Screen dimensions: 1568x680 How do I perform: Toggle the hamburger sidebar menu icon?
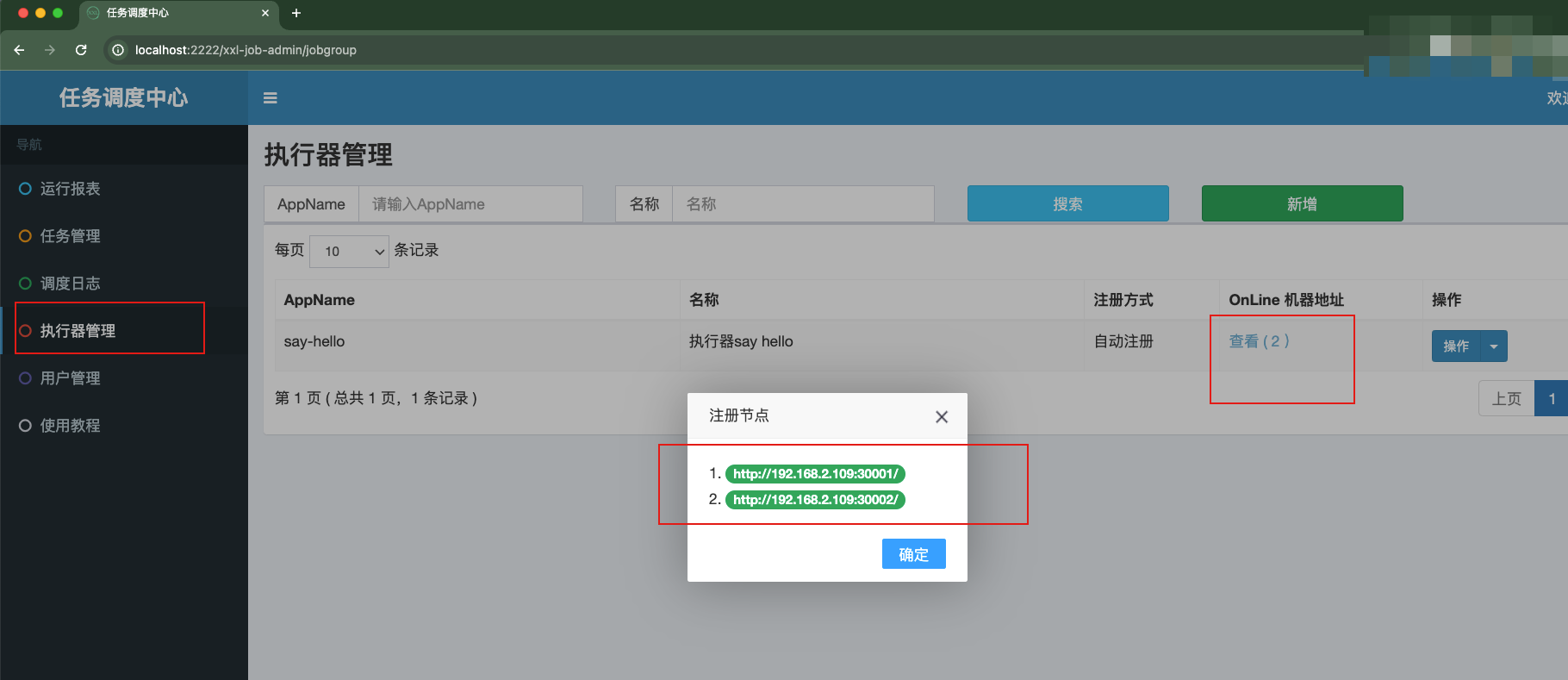pyautogui.click(x=270, y=98)
